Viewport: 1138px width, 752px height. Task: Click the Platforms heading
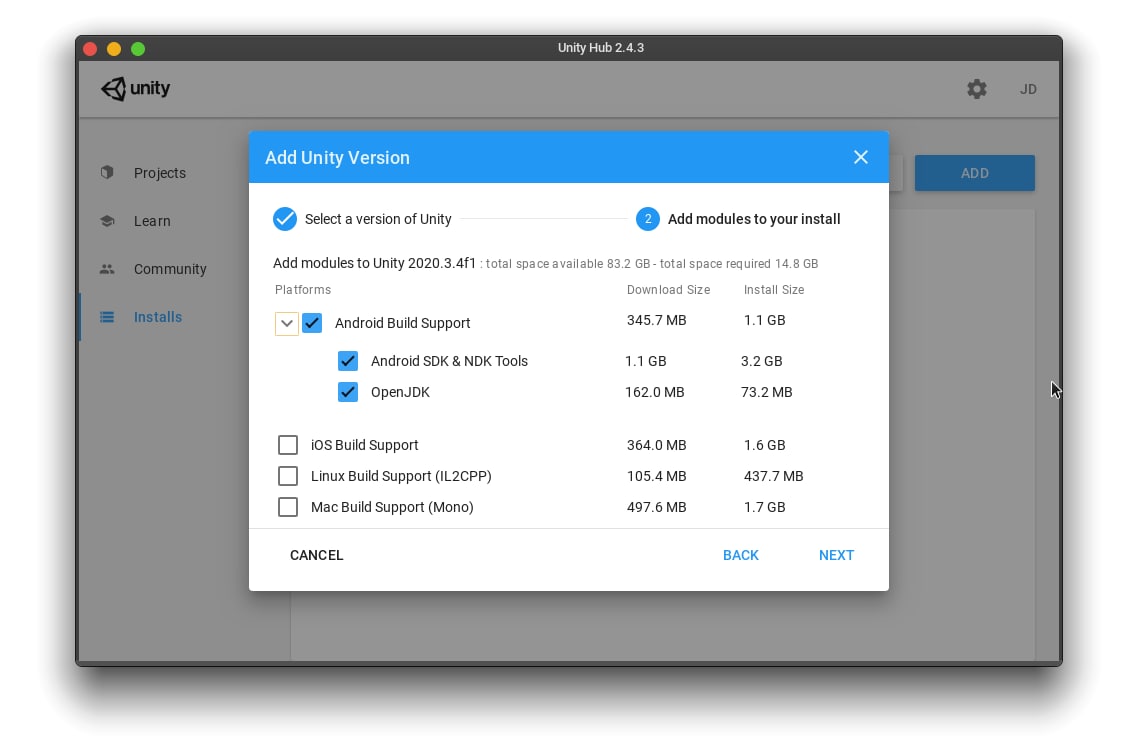tap(303, 290)
